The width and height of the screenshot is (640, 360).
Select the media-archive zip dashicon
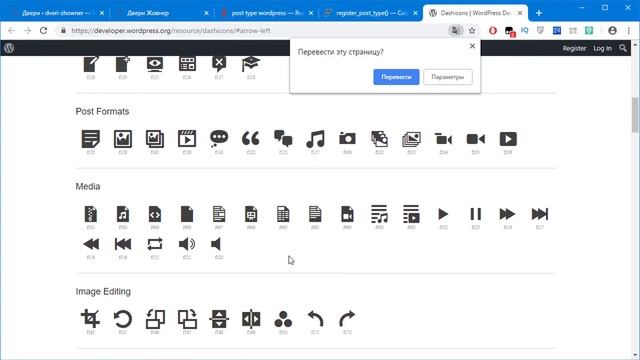[x=91, y=214]
